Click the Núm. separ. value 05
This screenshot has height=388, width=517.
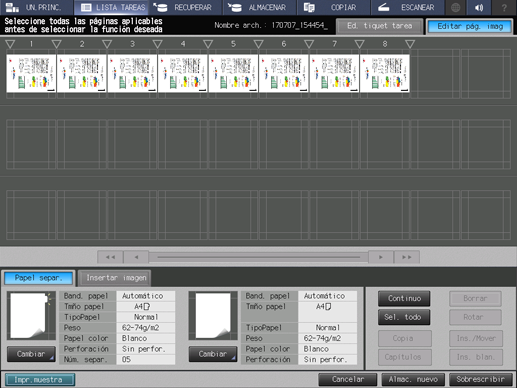pyautogui.click(x=145, y=359)
